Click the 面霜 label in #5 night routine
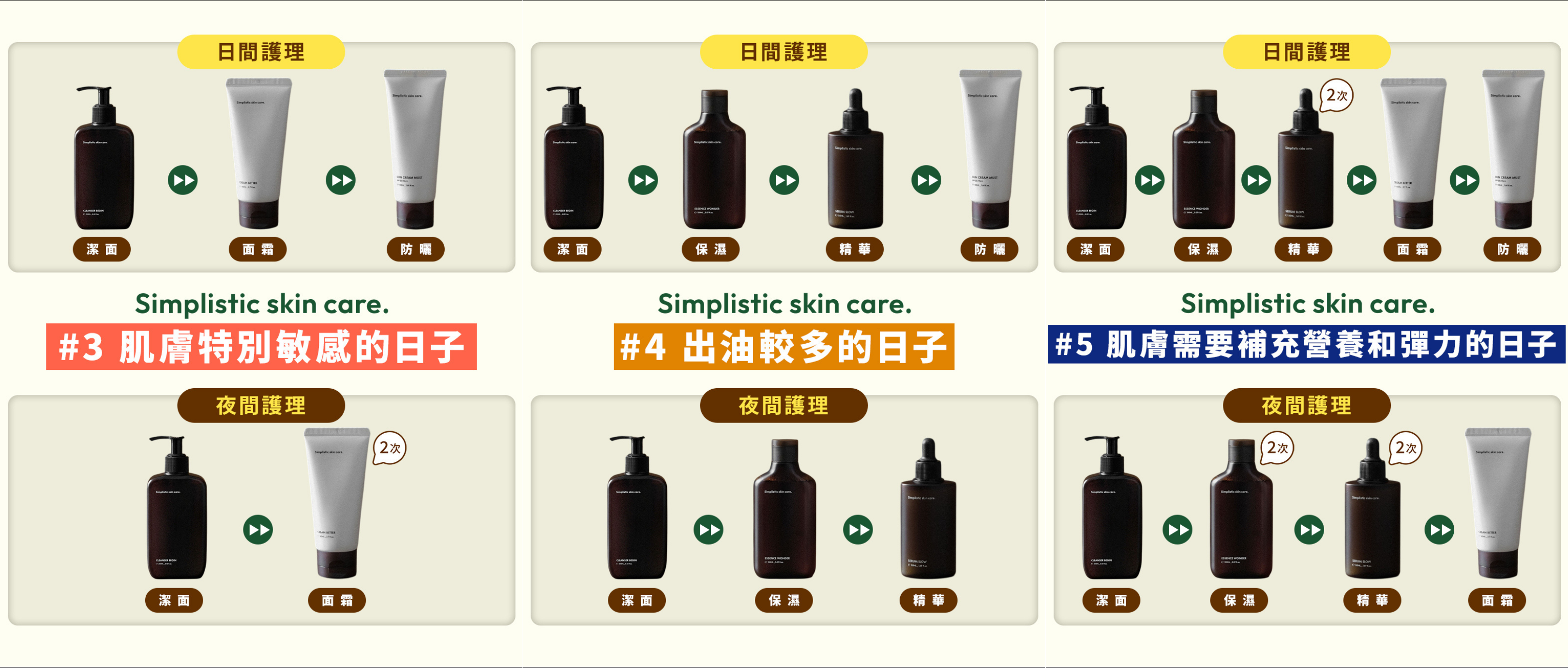 click(x=1497, y=600)
